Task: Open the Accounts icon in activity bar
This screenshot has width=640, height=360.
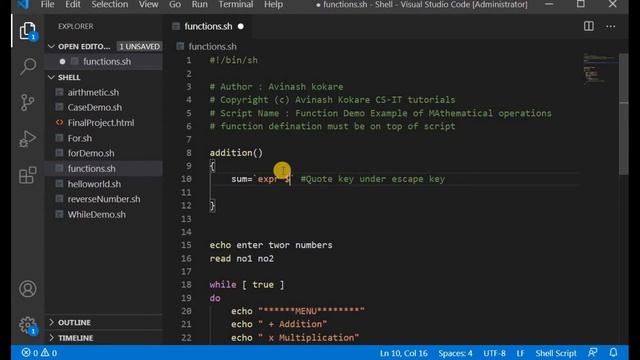Action: (27, 289)
